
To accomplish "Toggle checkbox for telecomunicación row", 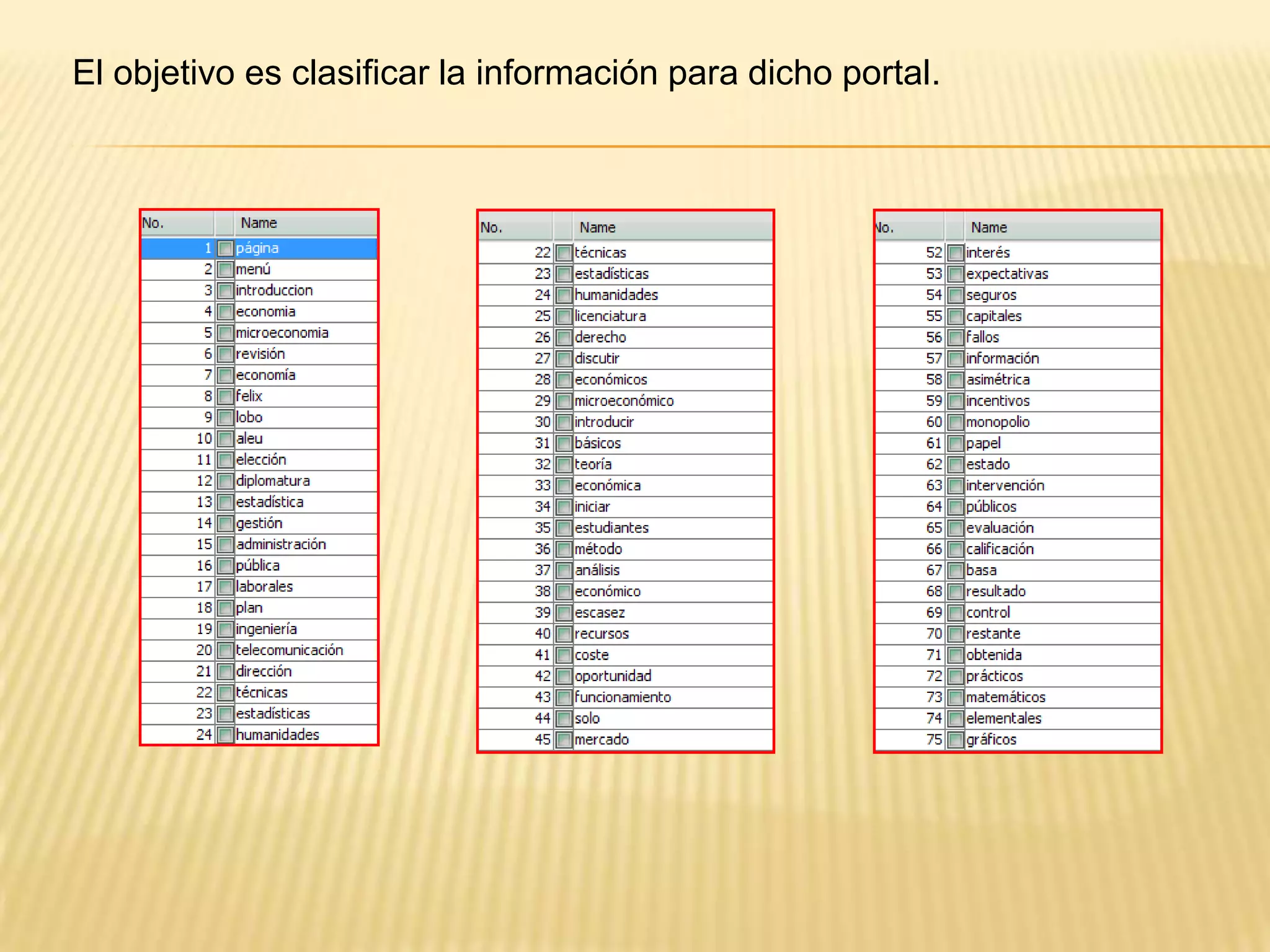I will coord(226,650).
